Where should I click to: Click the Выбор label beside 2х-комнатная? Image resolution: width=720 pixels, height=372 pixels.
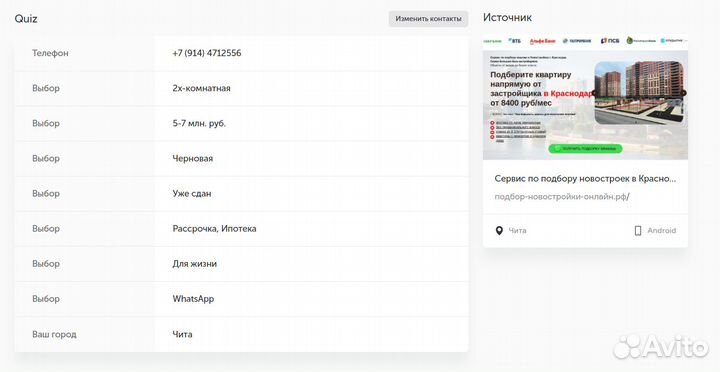click(x=45, y=88)
